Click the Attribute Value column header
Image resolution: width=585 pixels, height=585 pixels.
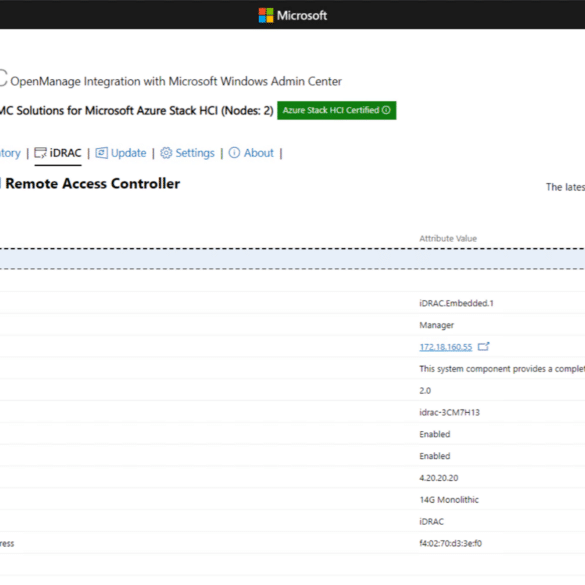[448, 238]
